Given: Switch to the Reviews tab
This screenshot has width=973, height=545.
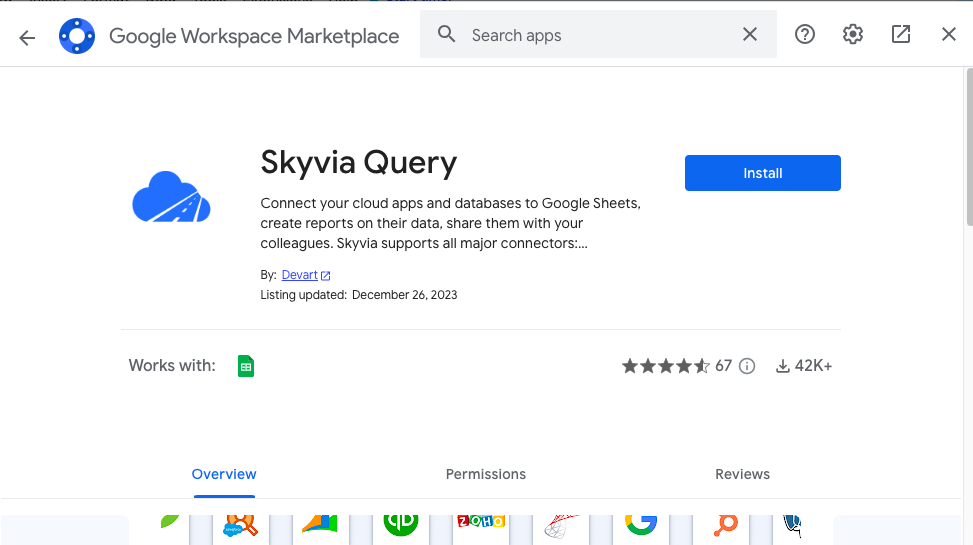Looking at the screenshot, I should pyautogui.click(x=742, y=474).
